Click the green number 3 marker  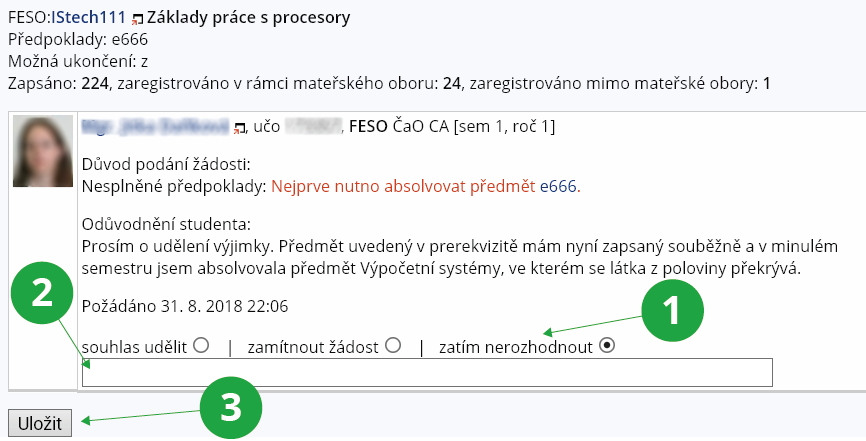click(x=231, y=407)
